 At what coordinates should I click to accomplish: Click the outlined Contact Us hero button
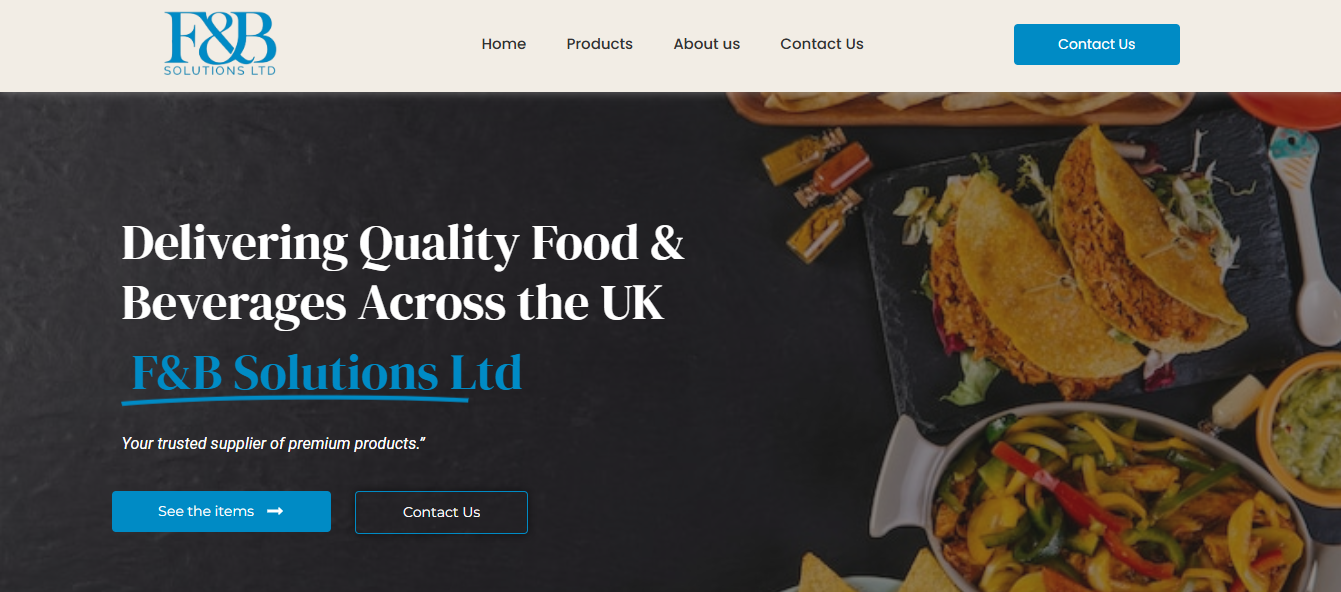(x=441, y=512)
